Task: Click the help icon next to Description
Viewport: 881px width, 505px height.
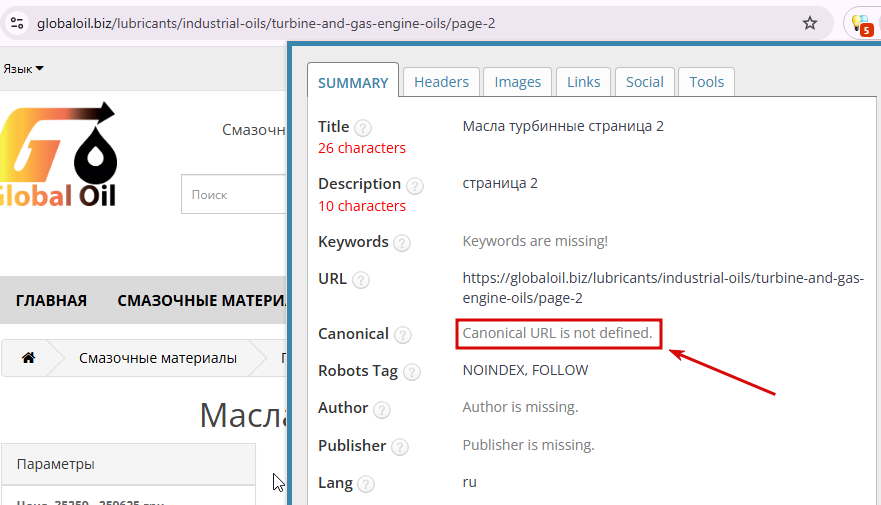Action: [415, 185]
